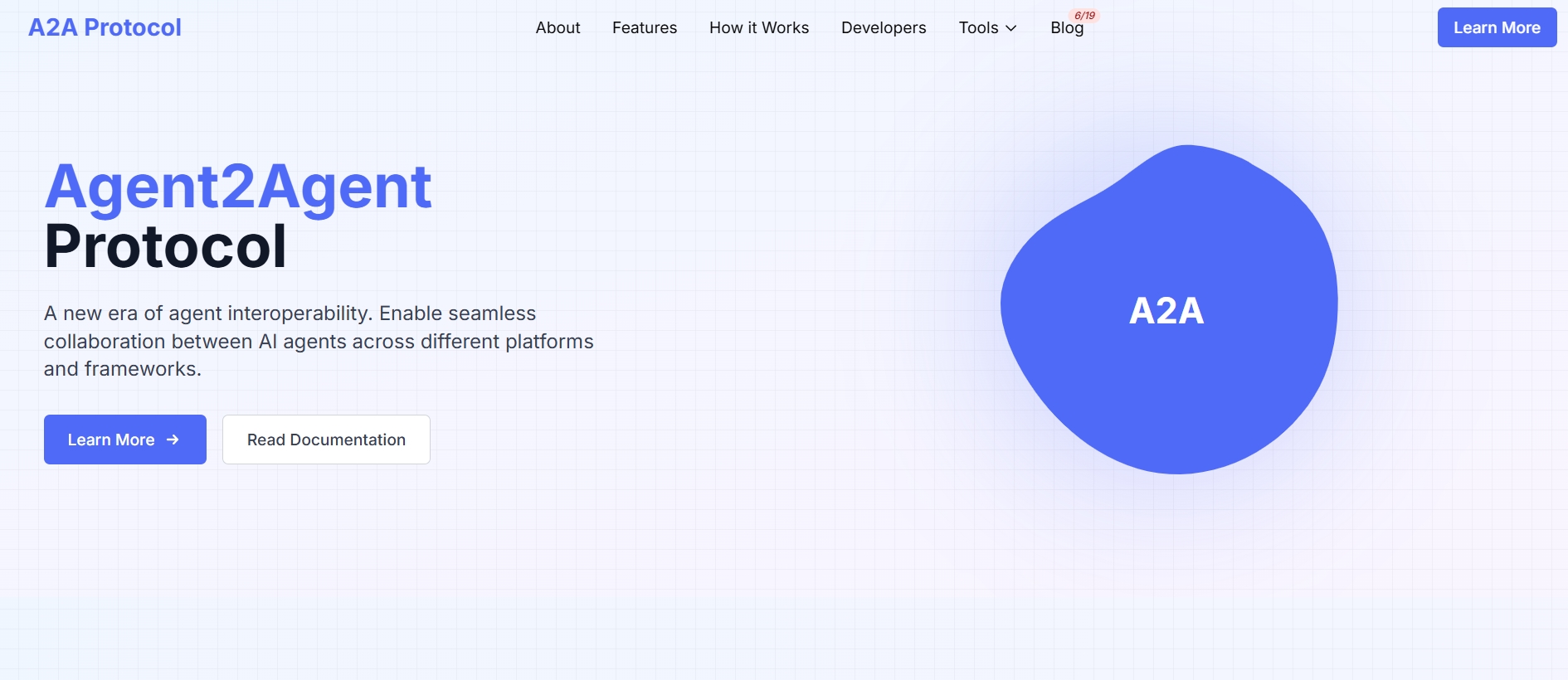Click the black Protocol heading text
Image resolution: width=1568 pixels, height=680 pixels.
(165, 247)
